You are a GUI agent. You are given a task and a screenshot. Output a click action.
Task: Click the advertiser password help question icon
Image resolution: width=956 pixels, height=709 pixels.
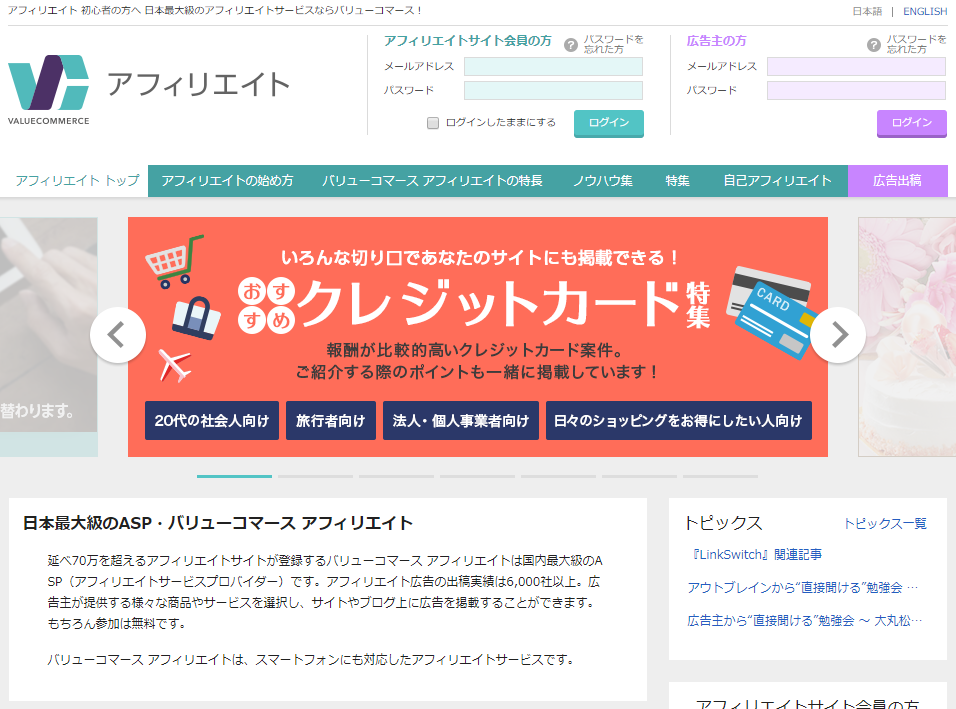[x=874, y=45]
